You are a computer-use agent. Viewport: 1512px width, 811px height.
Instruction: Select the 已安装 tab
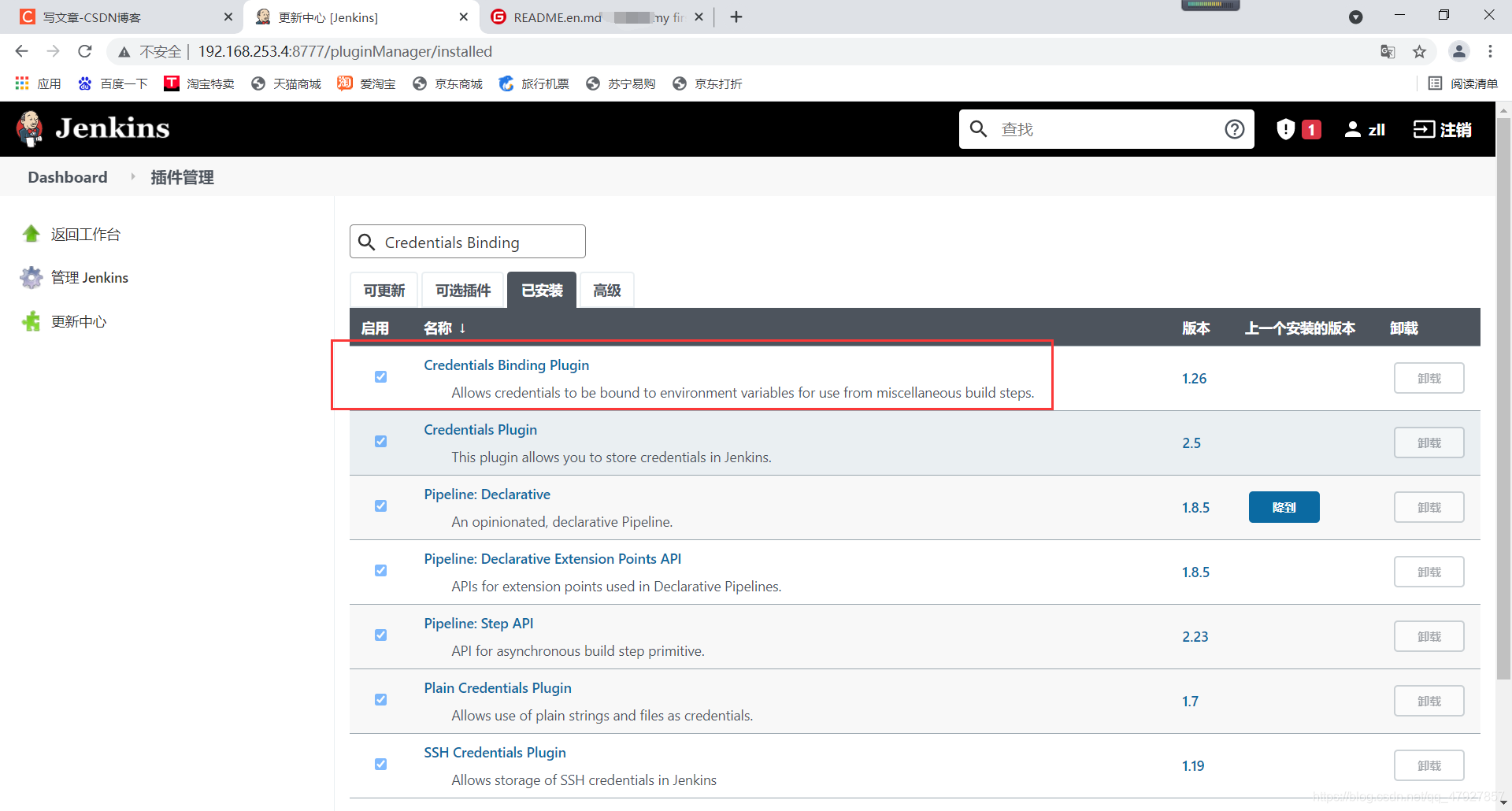[542, 291]
